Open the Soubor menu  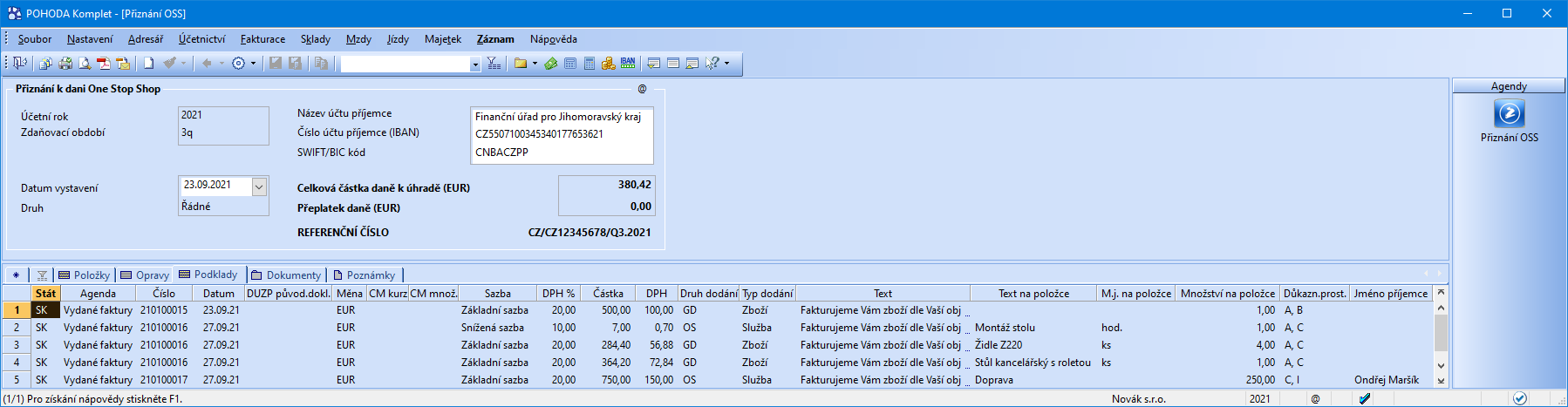coord(35,39)
